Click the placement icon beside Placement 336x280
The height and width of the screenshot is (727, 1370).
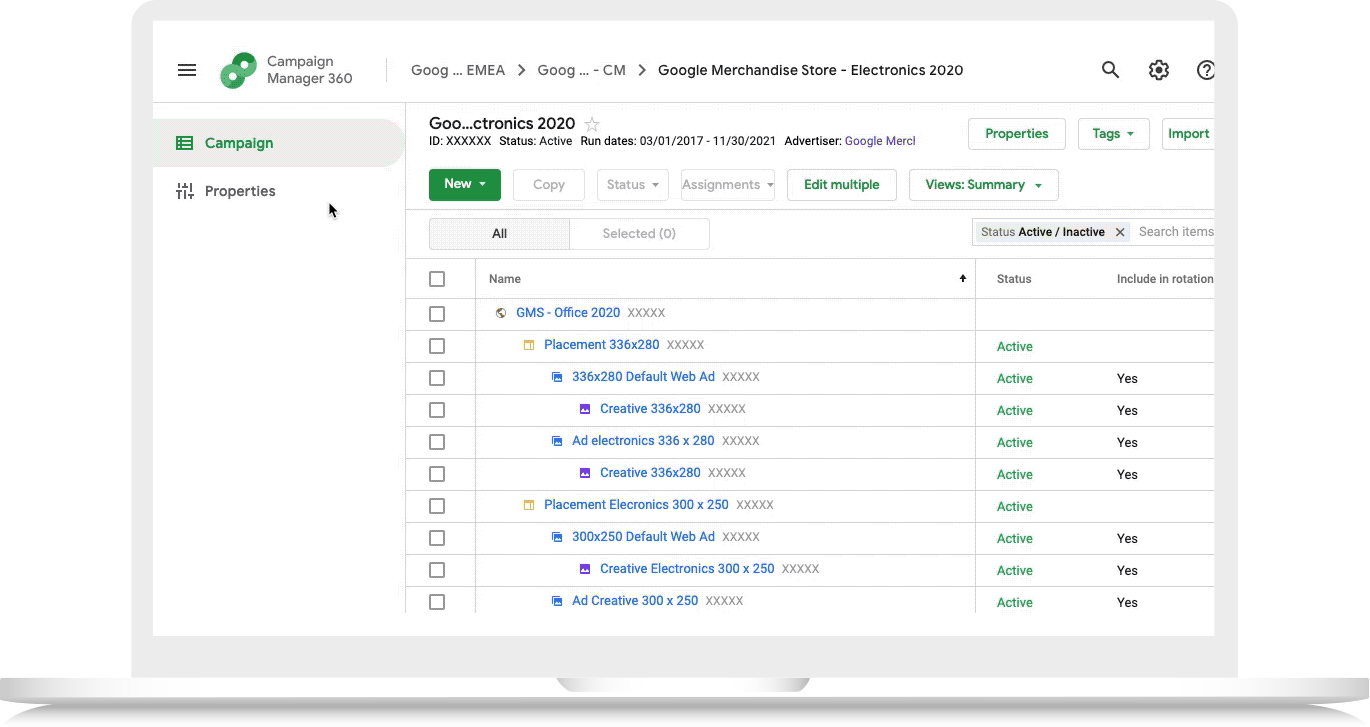coord(529,345)
